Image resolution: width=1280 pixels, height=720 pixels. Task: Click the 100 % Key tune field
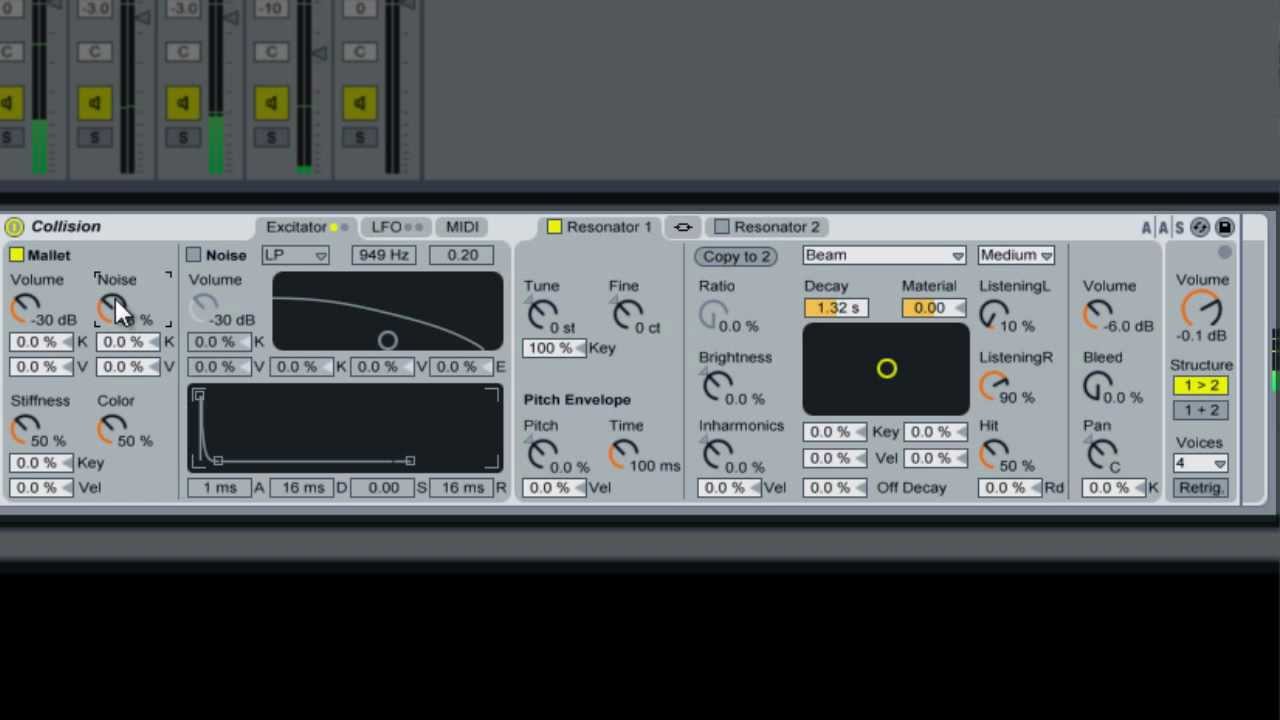pyautogui.click(x=553, y=348)
